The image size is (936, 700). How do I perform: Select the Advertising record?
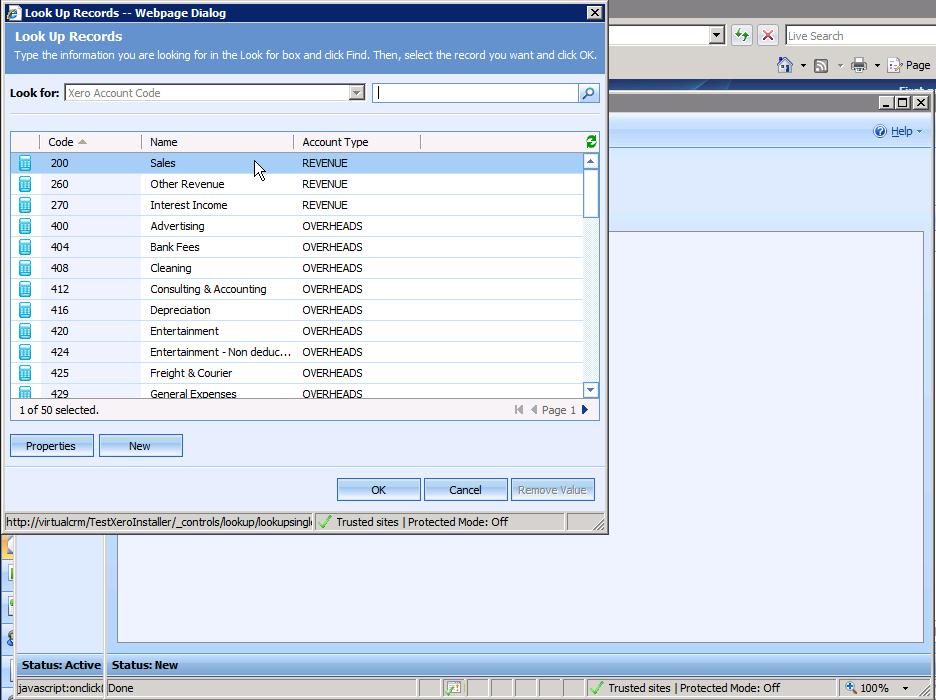(x=297, y=226)
